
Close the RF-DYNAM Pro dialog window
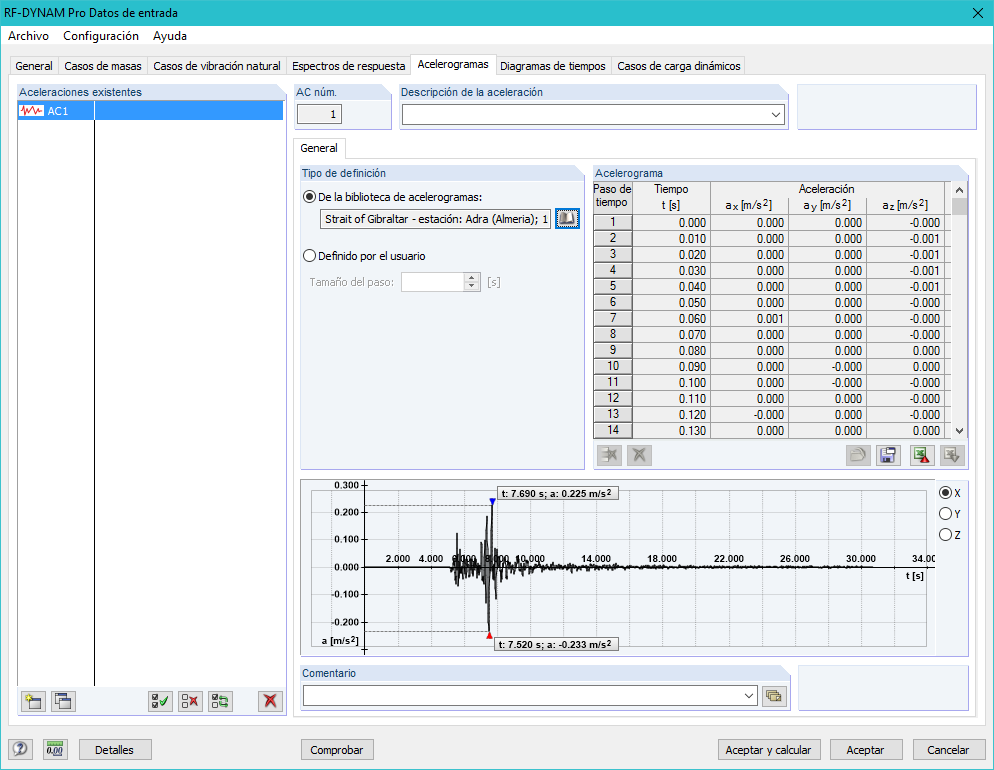point(978,13)
